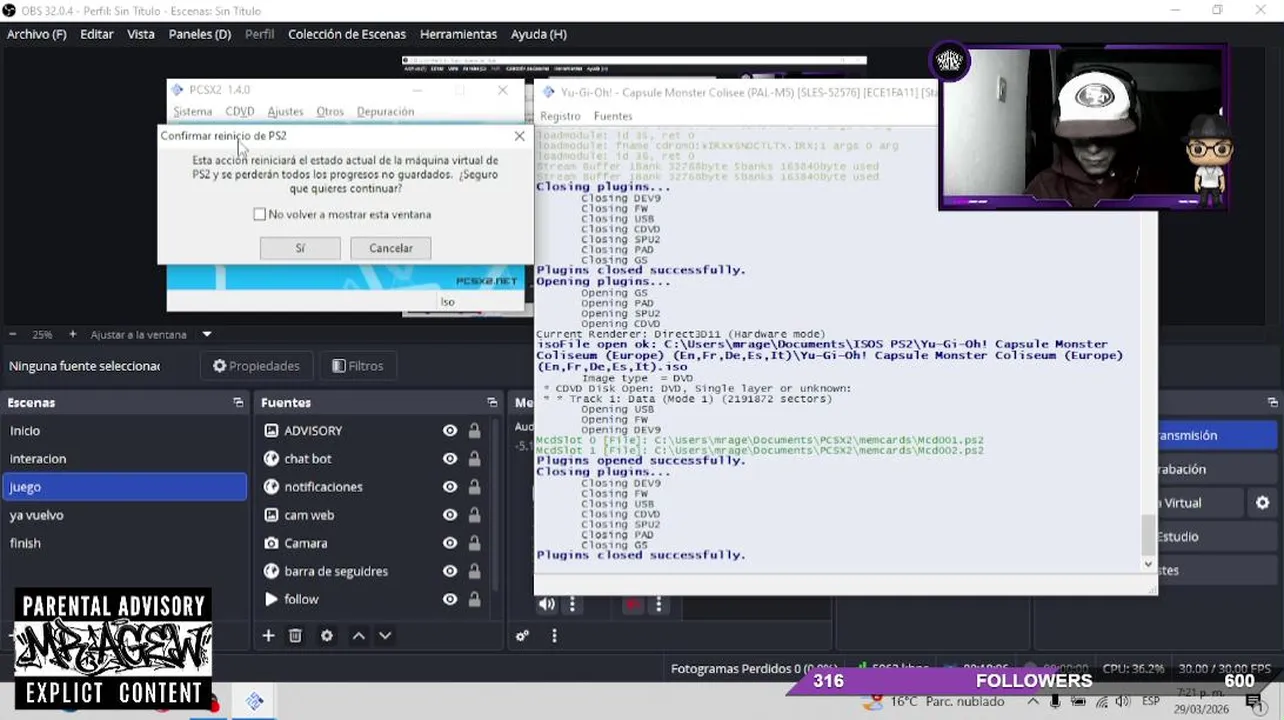Select the Camara source row
This screenshot has height=720, width=1284.
tap(375, 543)
